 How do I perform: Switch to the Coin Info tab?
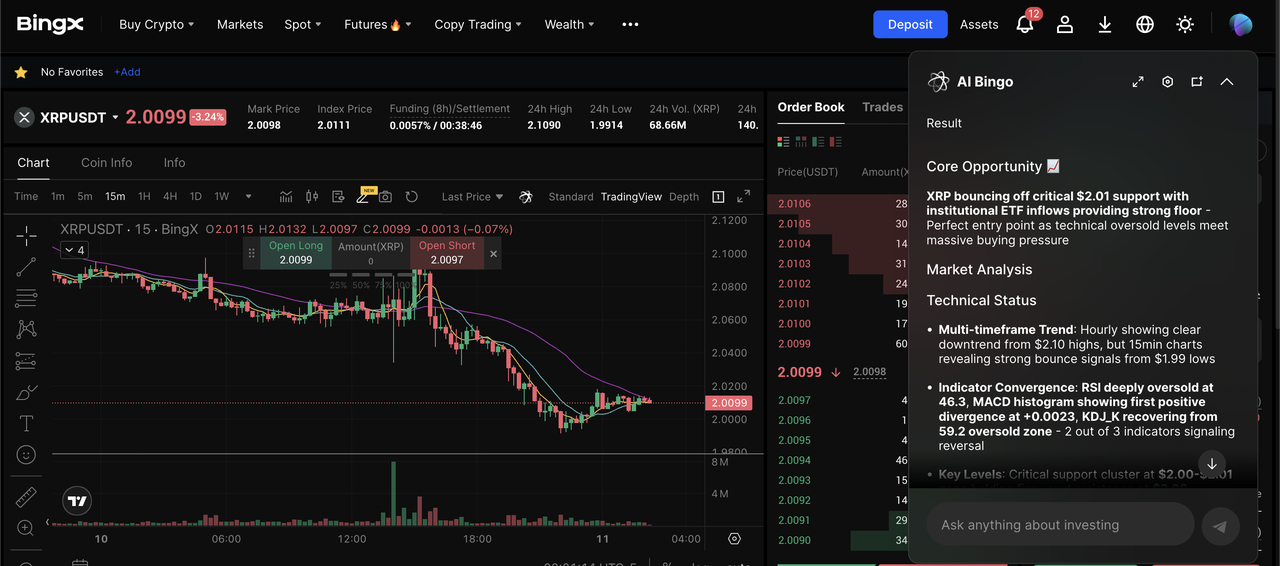[107, 163]
